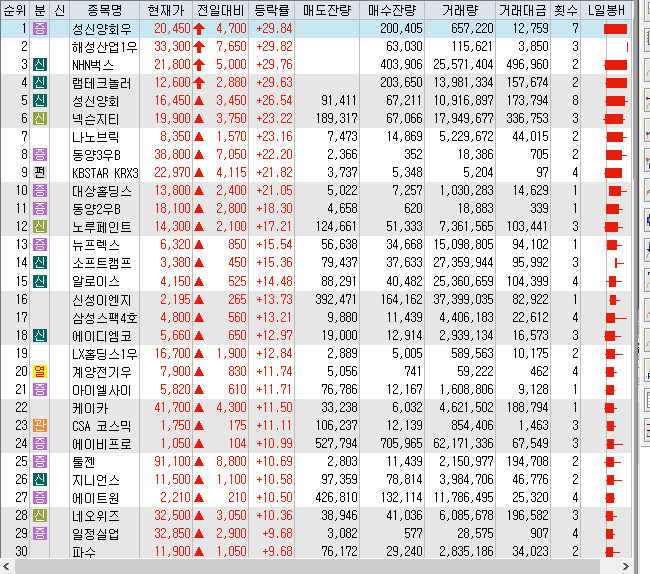650x574 pixels.
Task: Click the 분 column header
Action: point(39,10)
